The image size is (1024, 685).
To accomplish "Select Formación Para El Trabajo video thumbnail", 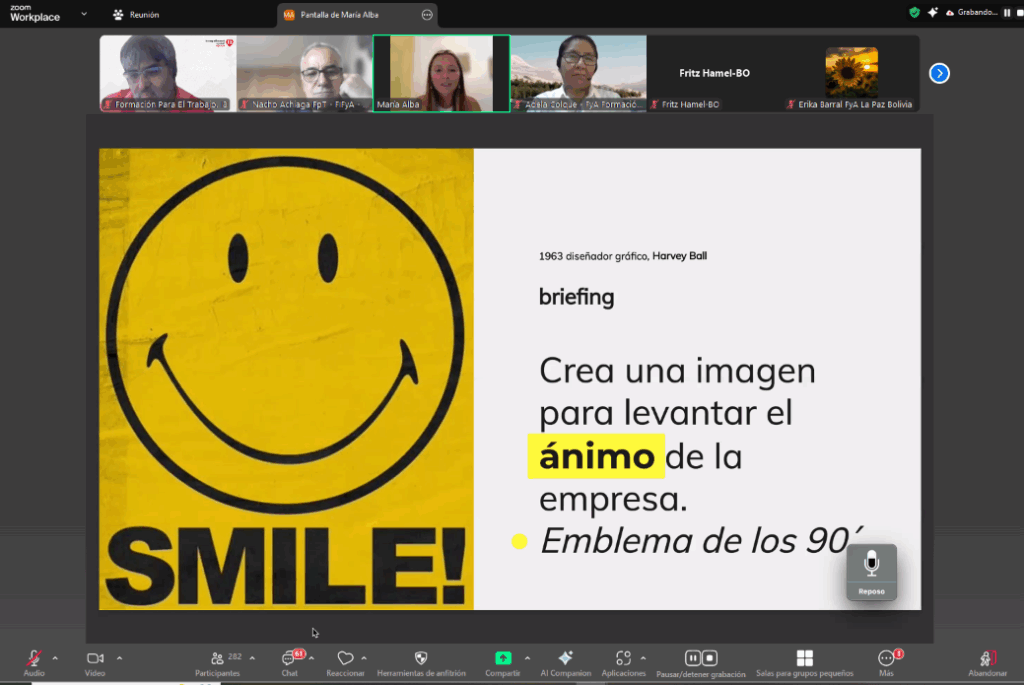I will click(168, 73).
